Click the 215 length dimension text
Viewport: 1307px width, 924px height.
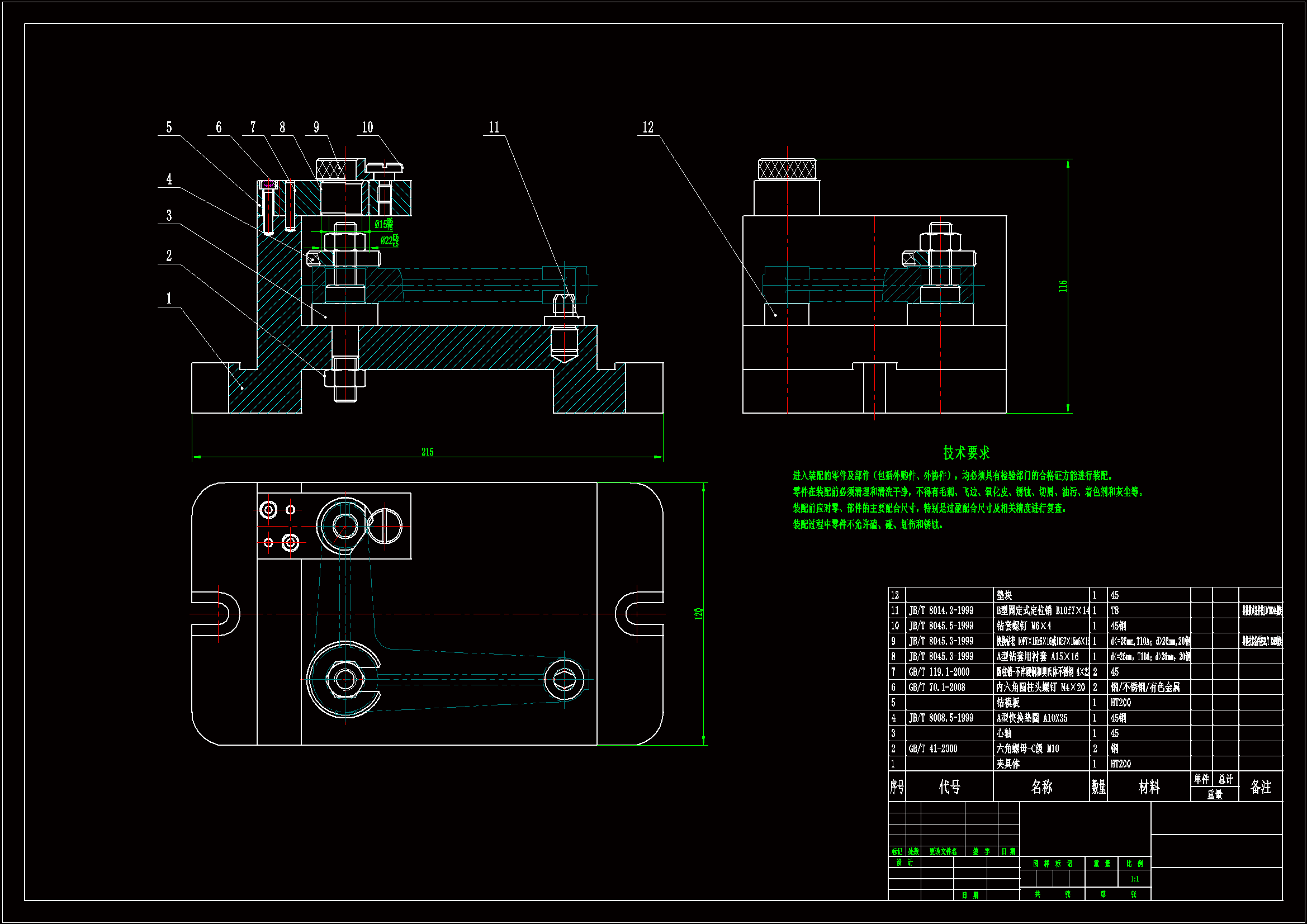[x=427, y=452]
